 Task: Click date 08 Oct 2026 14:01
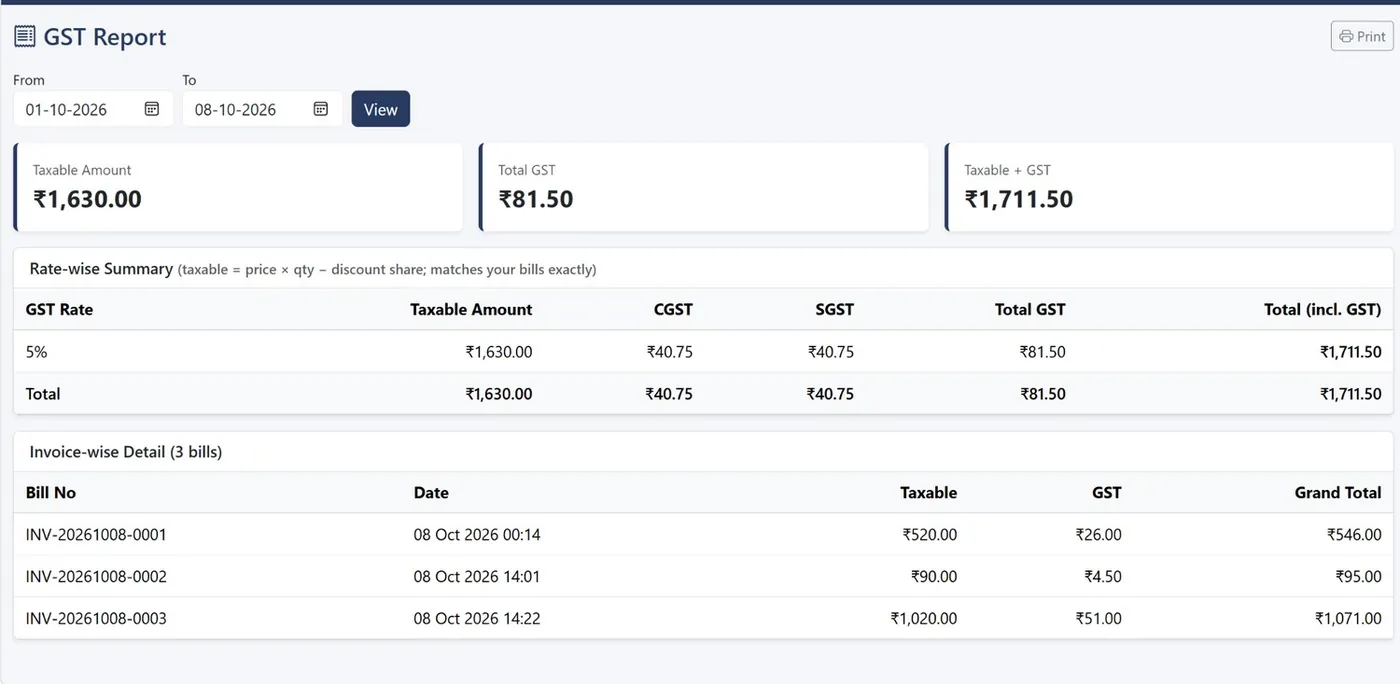pos(477,577)
